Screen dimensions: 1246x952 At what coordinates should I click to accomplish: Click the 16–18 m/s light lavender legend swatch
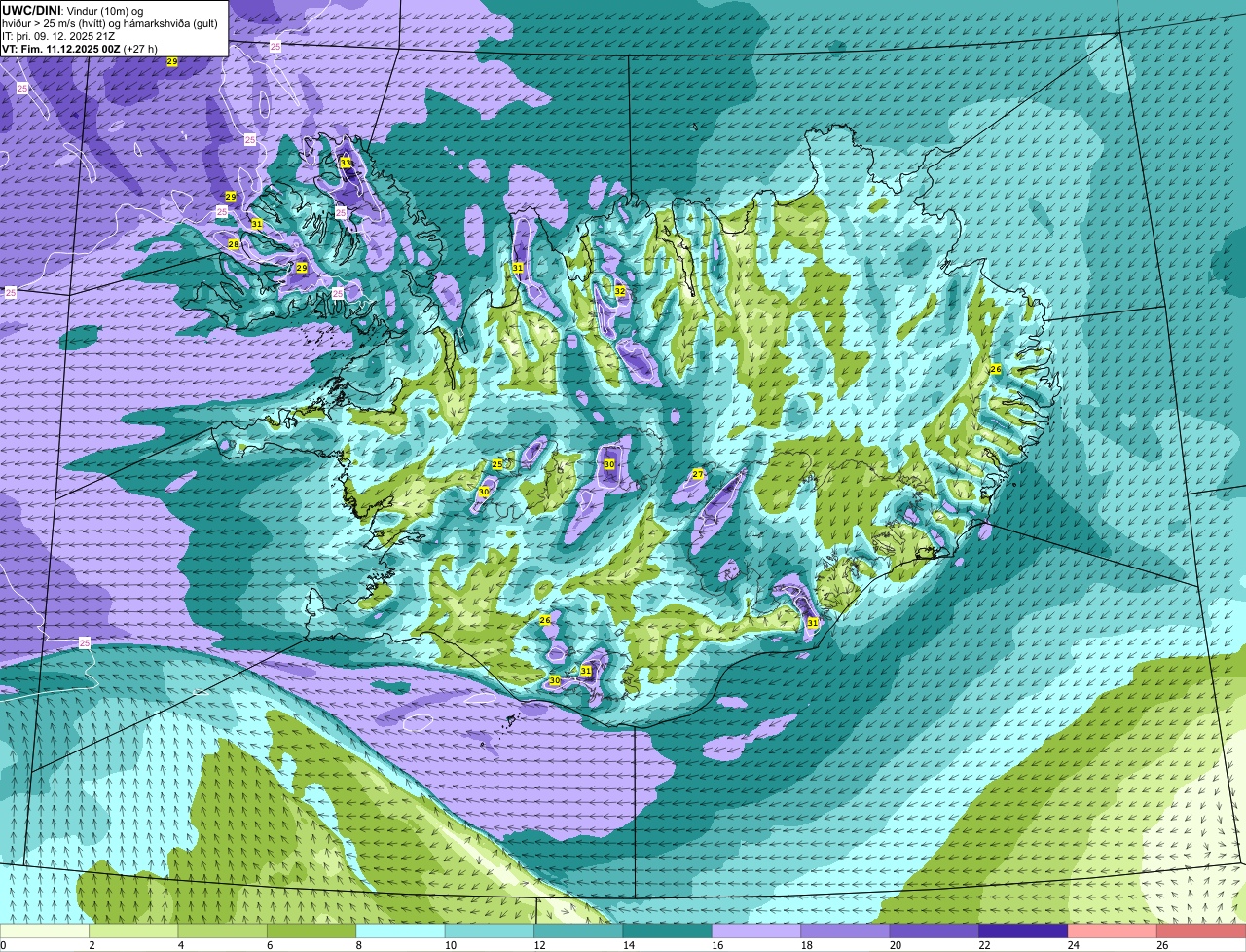tap(757, 931)
